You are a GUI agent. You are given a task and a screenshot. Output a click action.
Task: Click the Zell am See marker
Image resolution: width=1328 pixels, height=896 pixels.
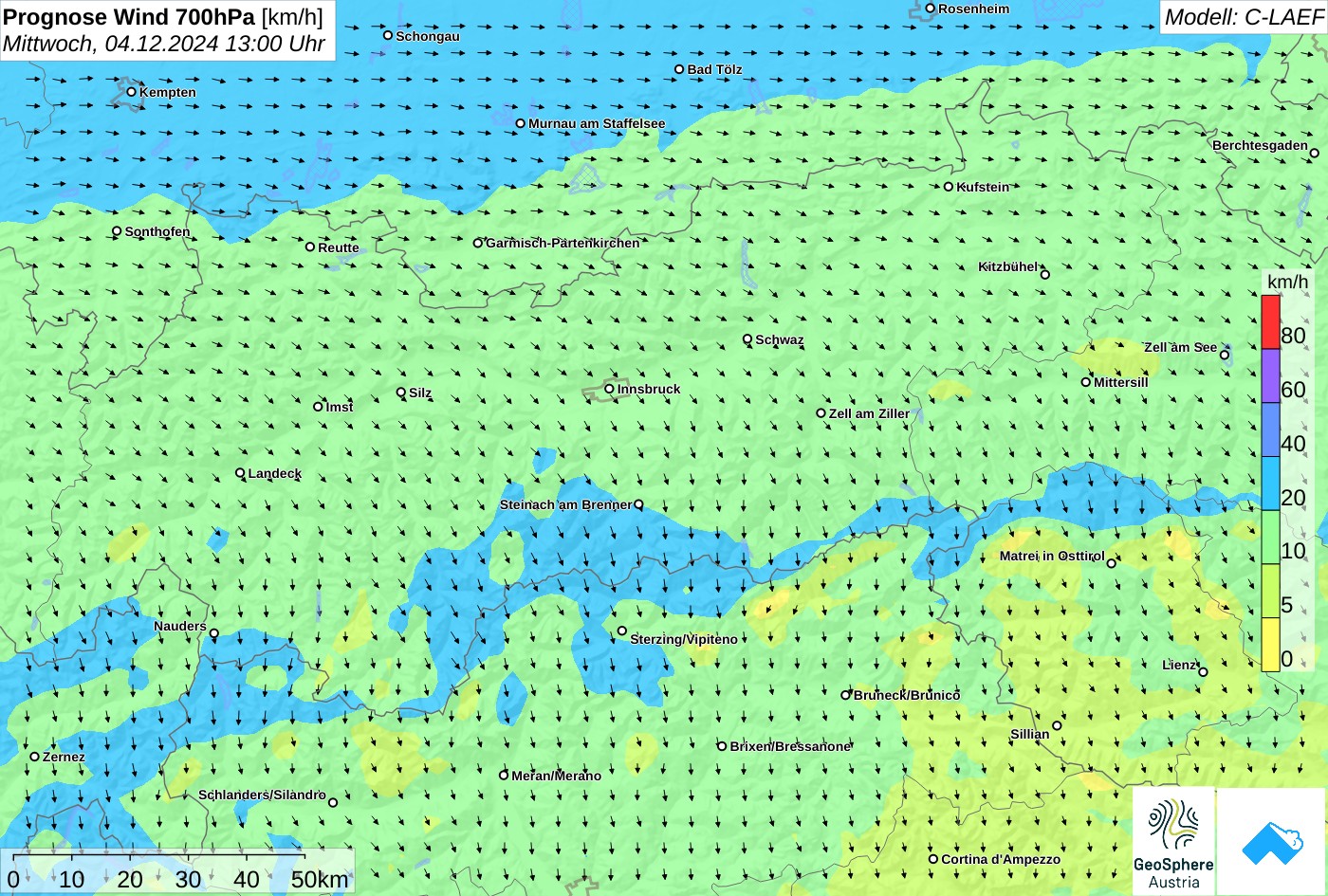(1225, 356)
